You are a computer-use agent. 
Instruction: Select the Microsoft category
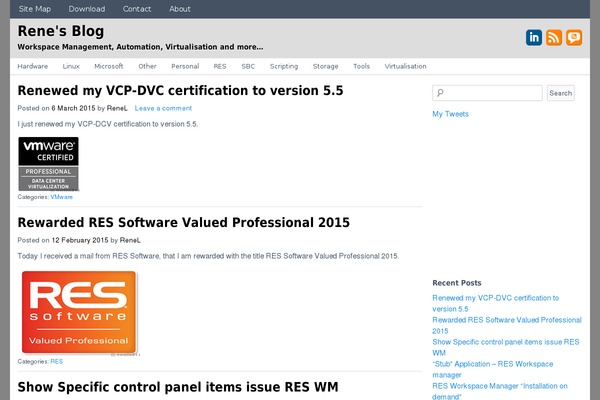coord(109,66)
